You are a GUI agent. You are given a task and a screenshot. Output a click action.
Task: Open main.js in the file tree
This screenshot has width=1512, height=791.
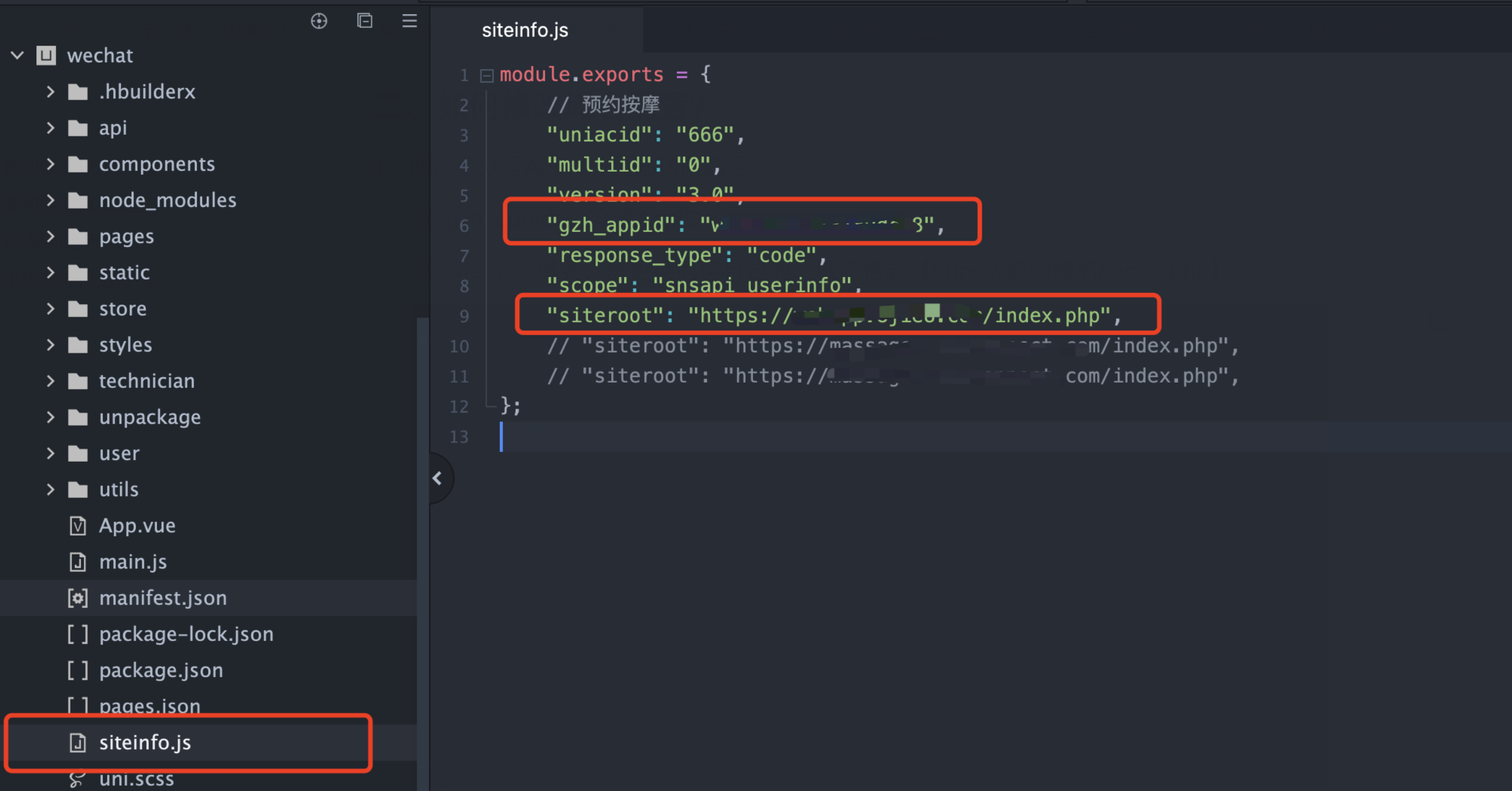coord(132,562)
